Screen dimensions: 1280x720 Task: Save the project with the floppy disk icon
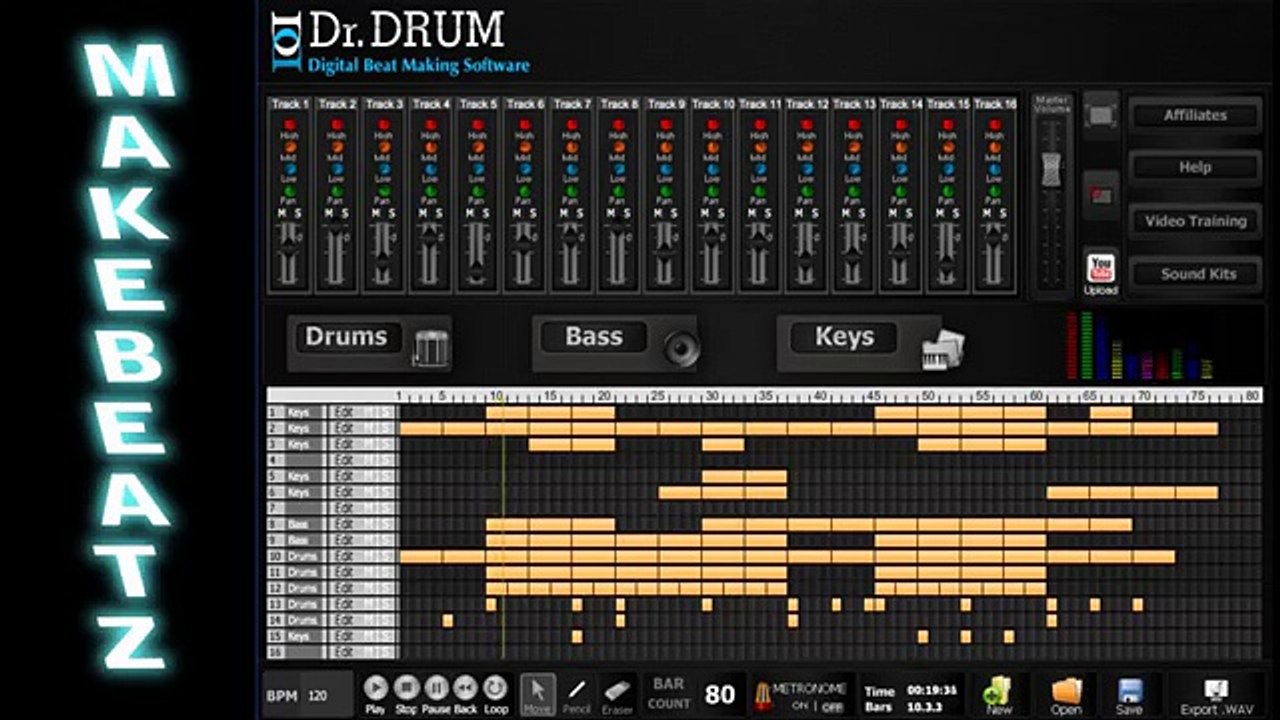(x=1129, y=694)
